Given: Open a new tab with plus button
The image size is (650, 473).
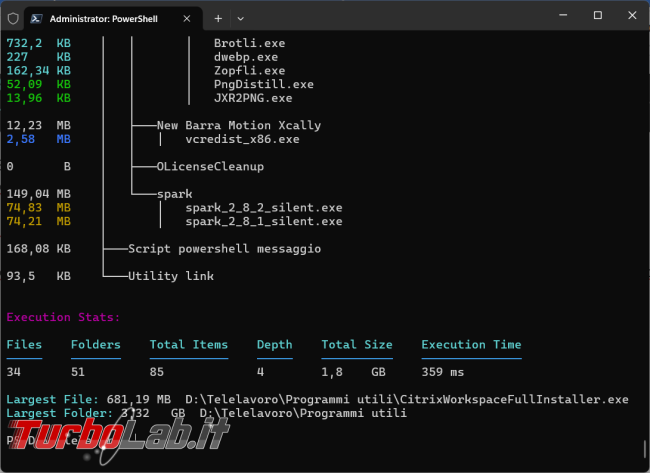Looking at the screenshot, I should click(218, 19).
